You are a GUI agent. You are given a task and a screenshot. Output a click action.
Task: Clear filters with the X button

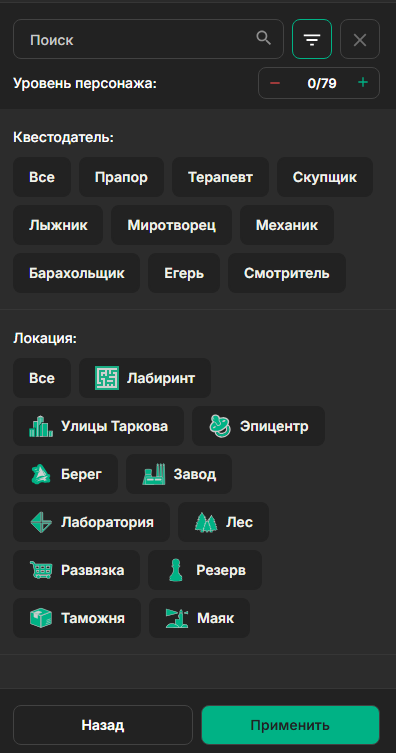pyautogui.click(x=360, y=39)
